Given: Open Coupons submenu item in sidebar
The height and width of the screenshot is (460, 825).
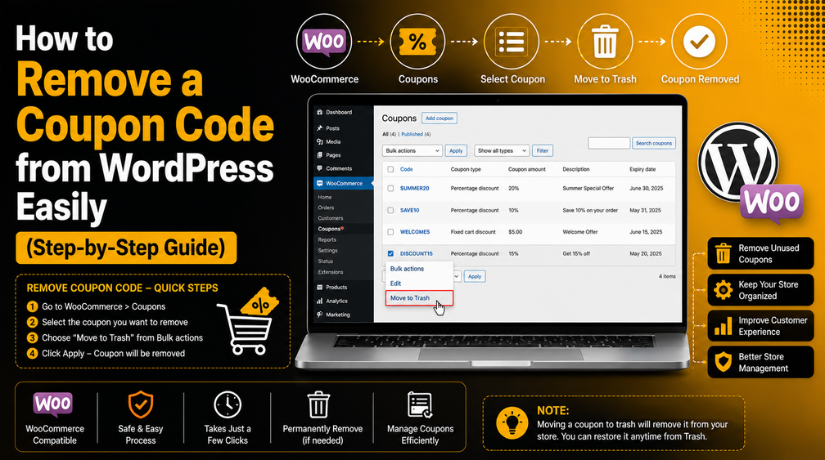Looking at the screenshot, I should point(330,229).
